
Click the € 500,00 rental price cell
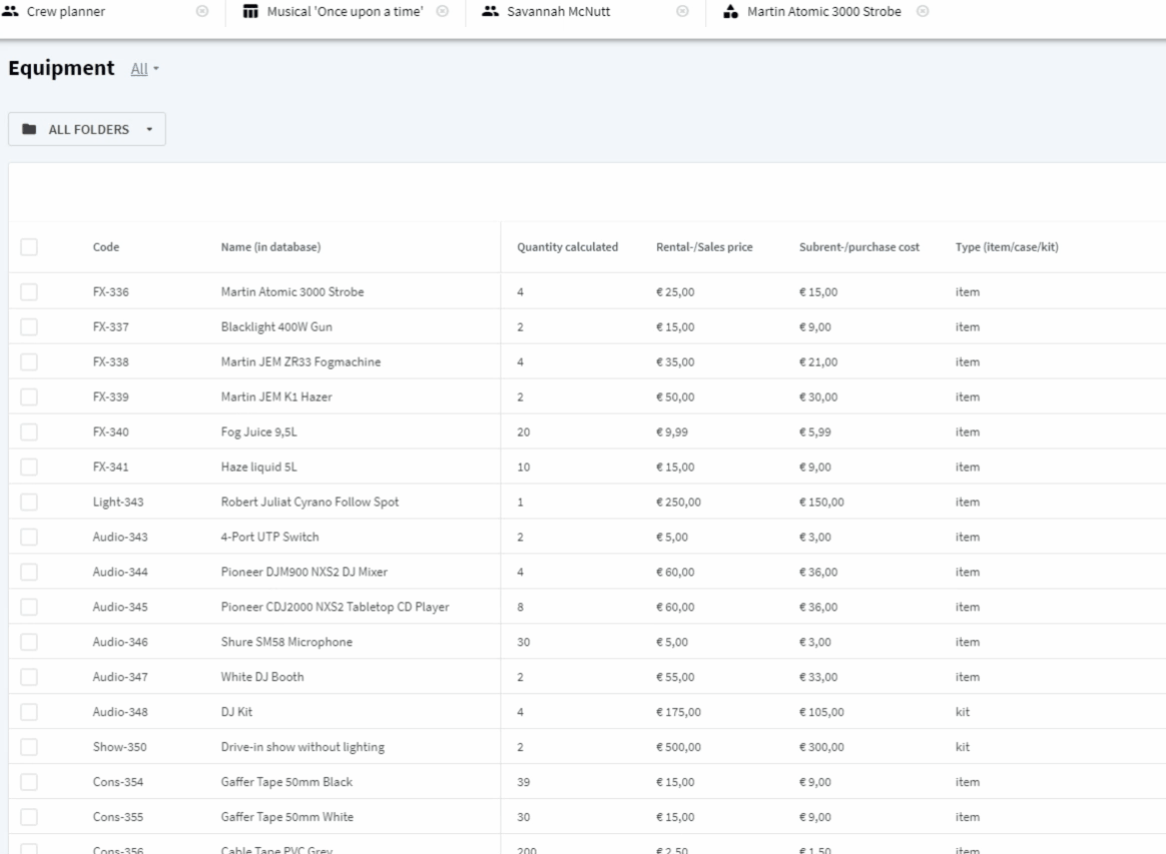pyautogui.click(x=678, y=746)
